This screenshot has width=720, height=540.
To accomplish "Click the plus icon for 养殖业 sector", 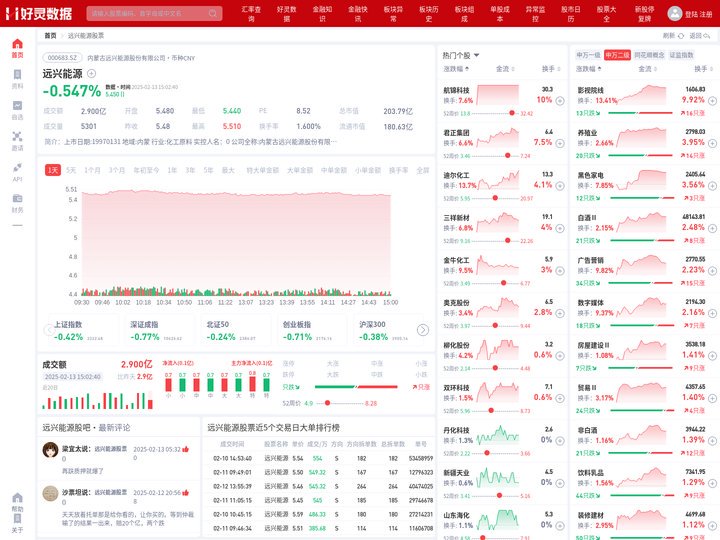I will coord(712,143).
